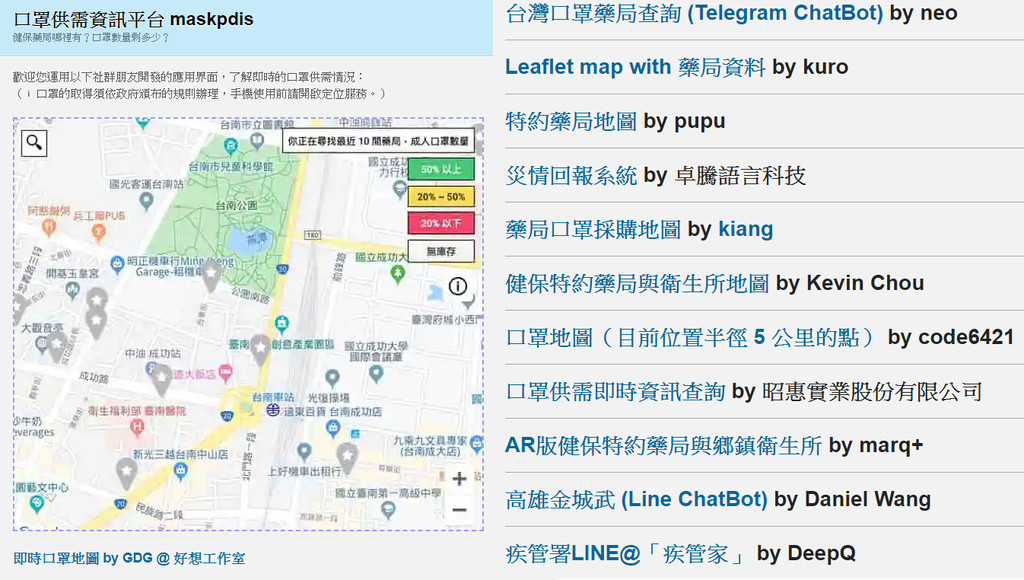The image size is (1024, 580).
Task: Click the magnifier search icon on map
Action: 34,142
